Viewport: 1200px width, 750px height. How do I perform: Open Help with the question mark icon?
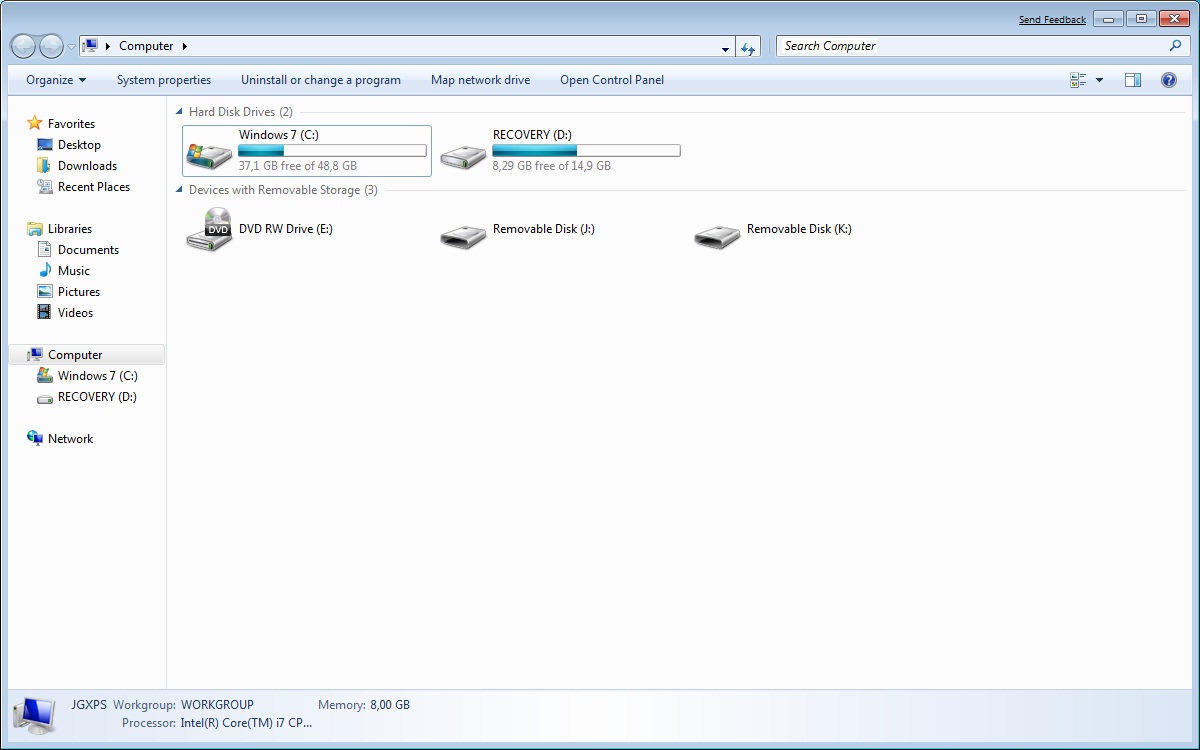click(1169, 80)
